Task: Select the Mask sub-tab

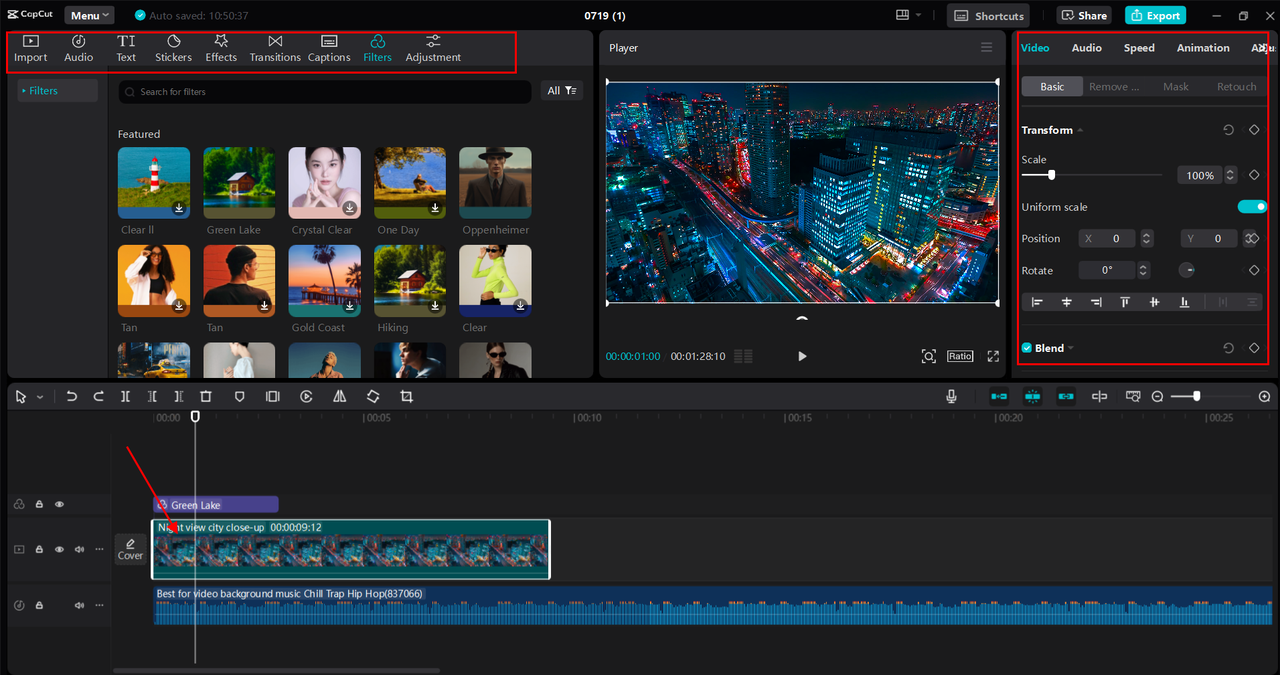Action: click(x=1176, y=87)
